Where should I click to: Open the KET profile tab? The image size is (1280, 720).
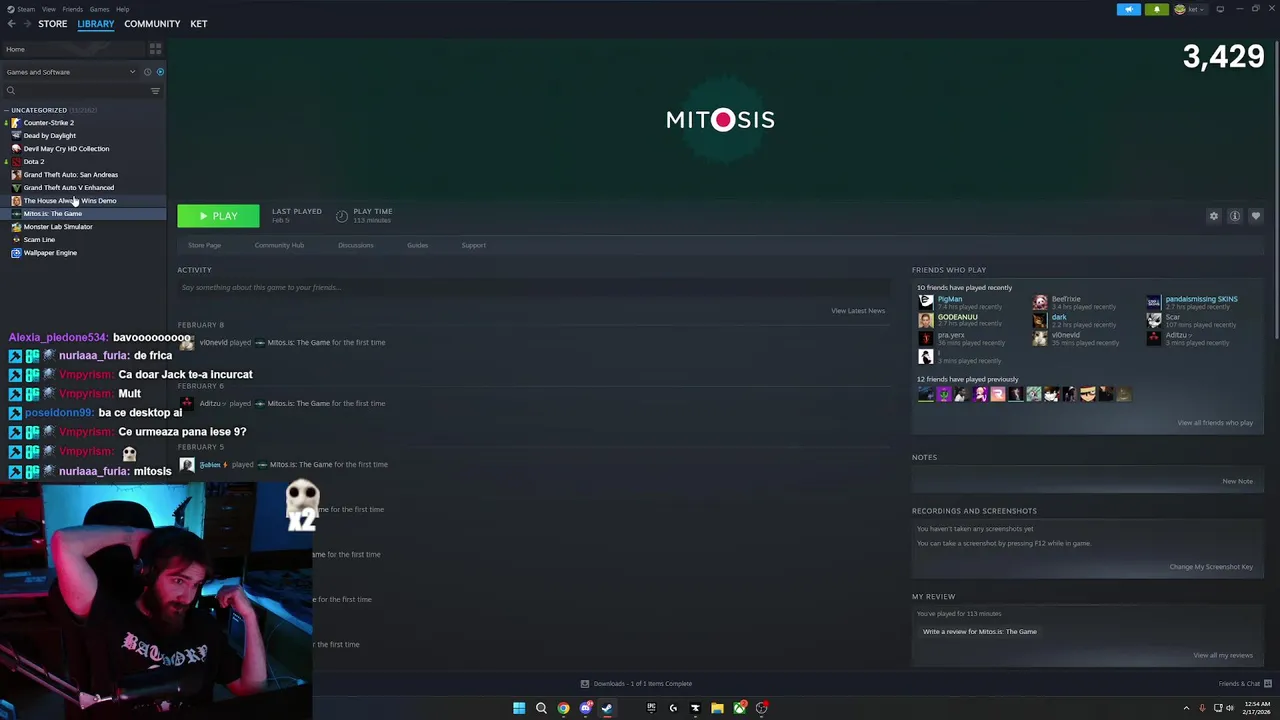[199, 24]
